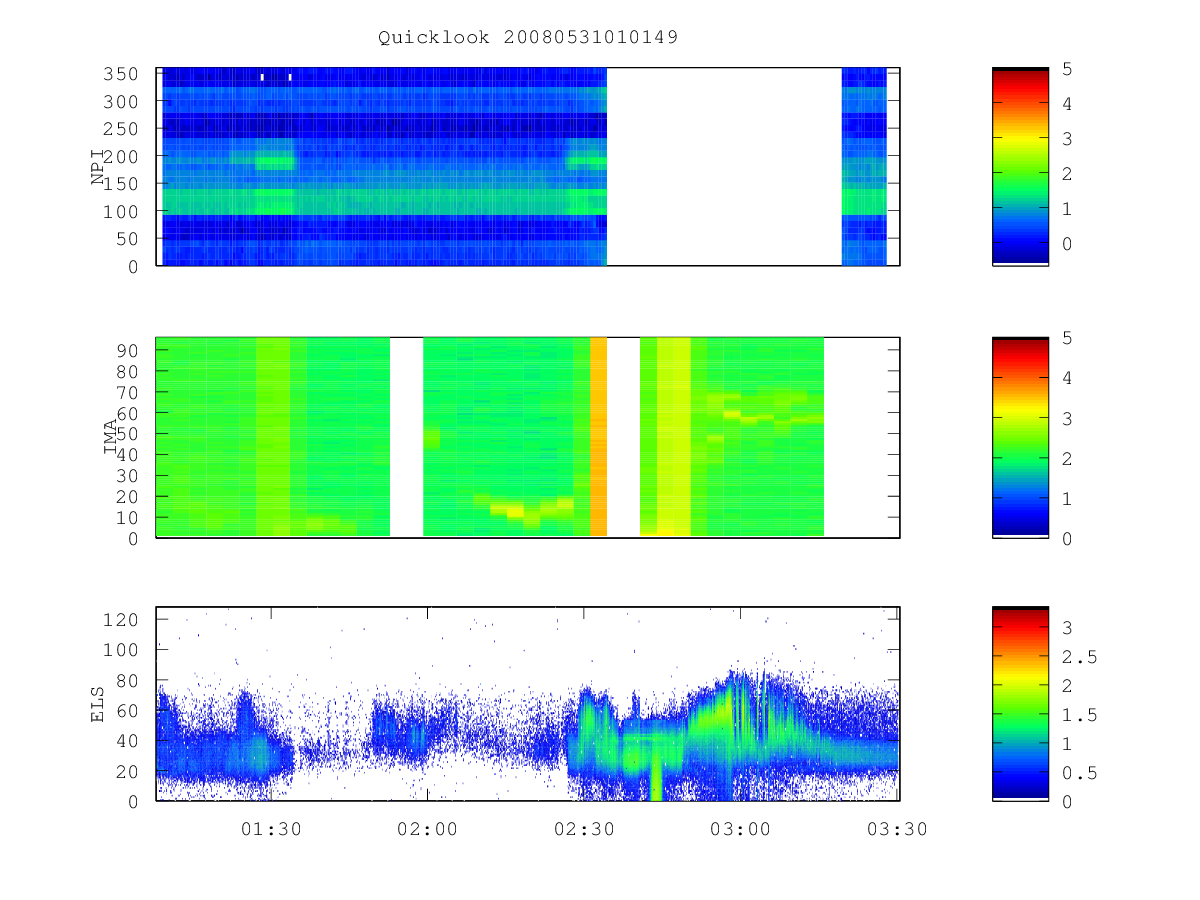Click the NPI y-axis label
Screen dimensions: 1200x900
(x=99, y=167)
